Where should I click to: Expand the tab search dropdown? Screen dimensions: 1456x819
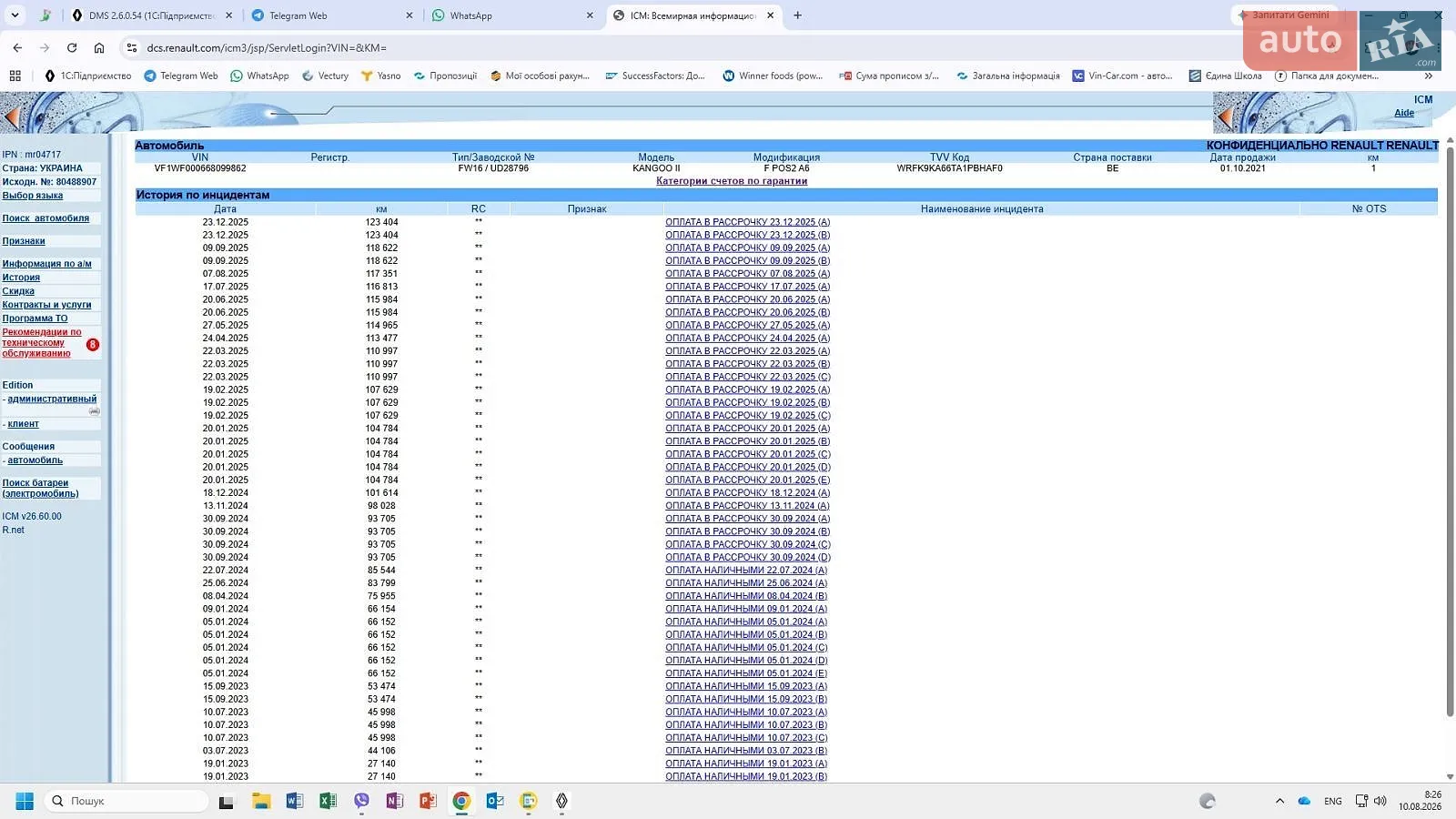pyautogui.click(x=15, y=15)
